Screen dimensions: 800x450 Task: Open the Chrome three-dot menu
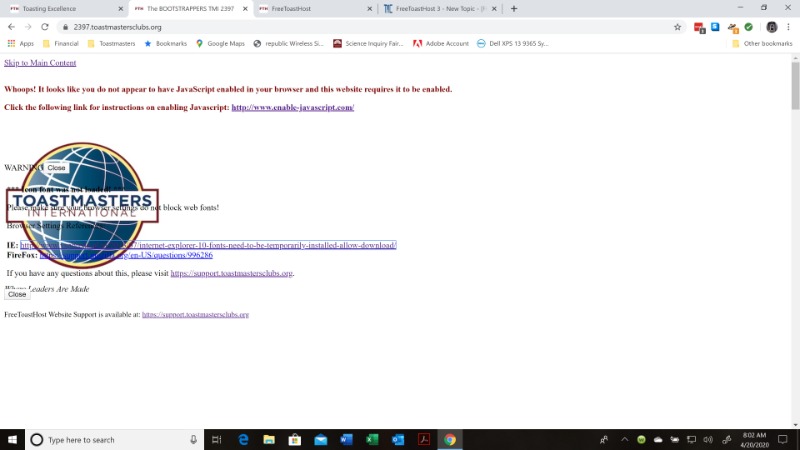pyautogui.click(x=790, y=27)
